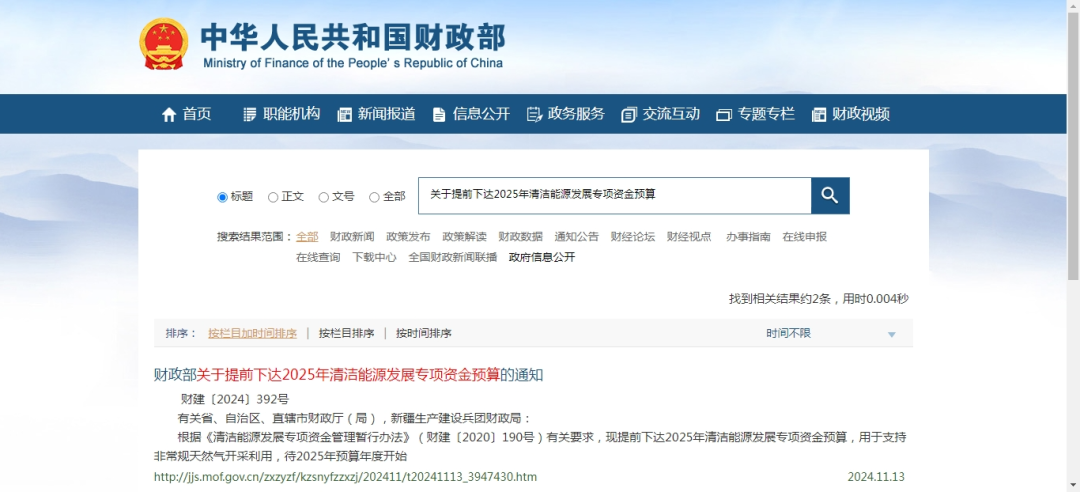Select the 文号 radio button
This screenshot has height=492, width=1080.
click(x=324, y=197)
